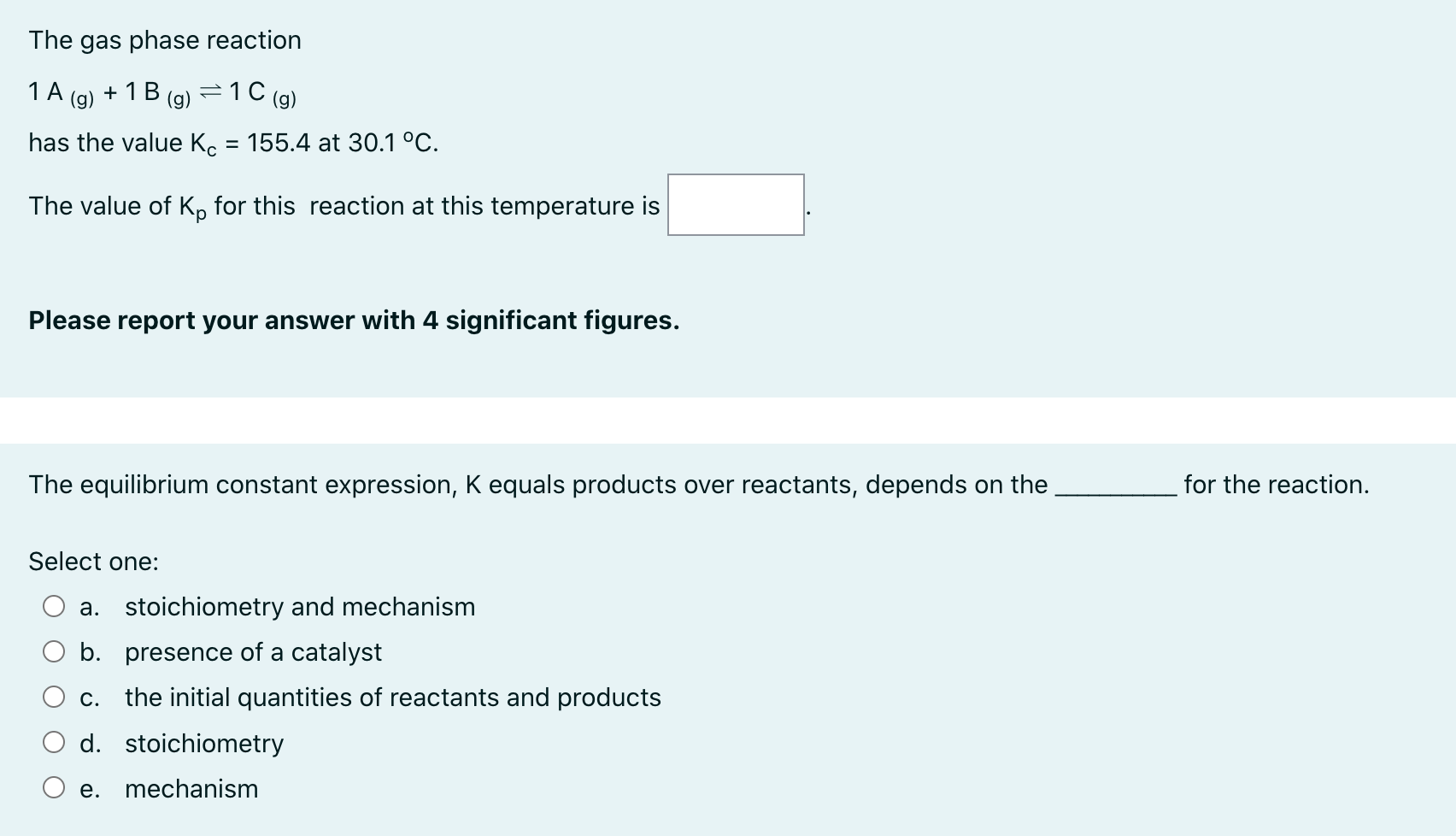
Task: Select radio option d. stoichiometry
Action: pyautogui.click(x=55, y=741)
